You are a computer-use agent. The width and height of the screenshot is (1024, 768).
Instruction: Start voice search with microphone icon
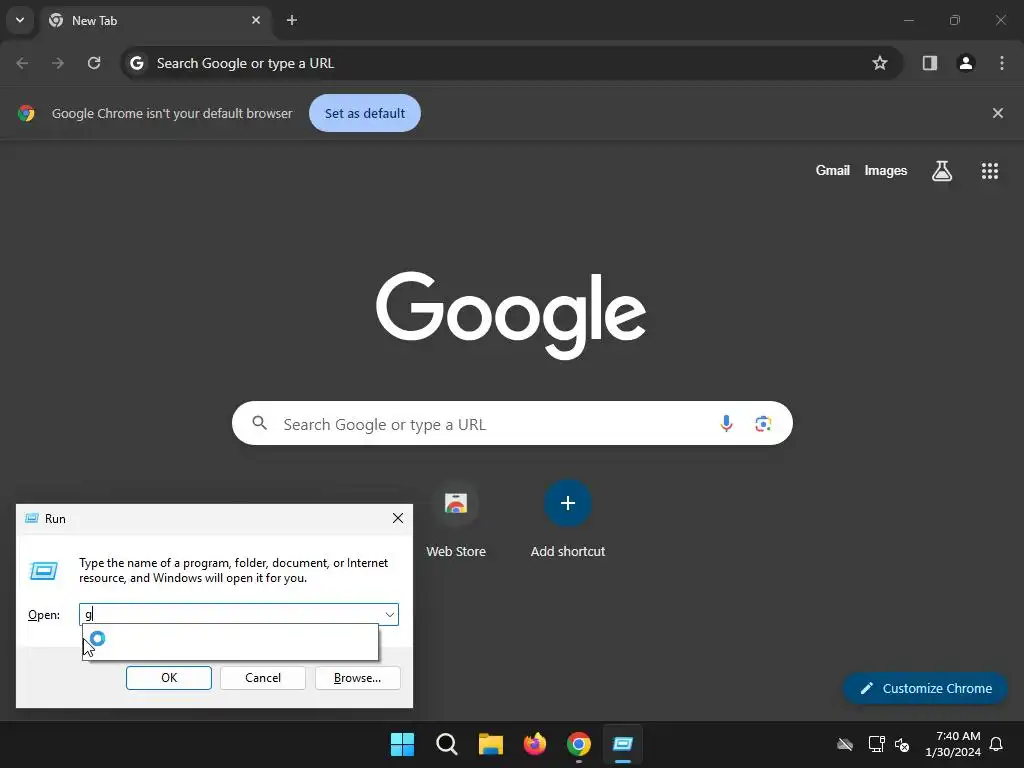[726, 424]
